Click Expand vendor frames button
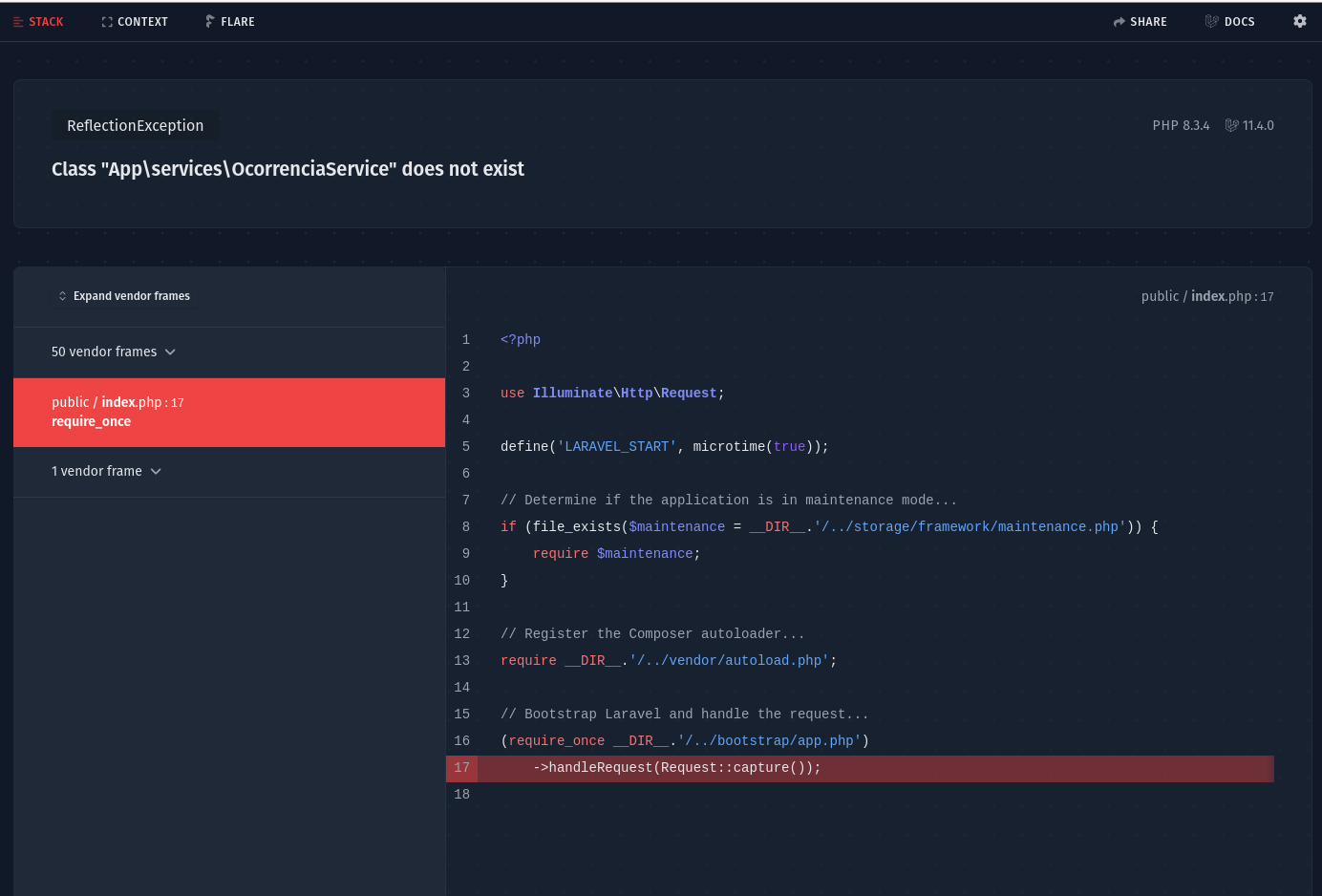 (x=125, y=296)
